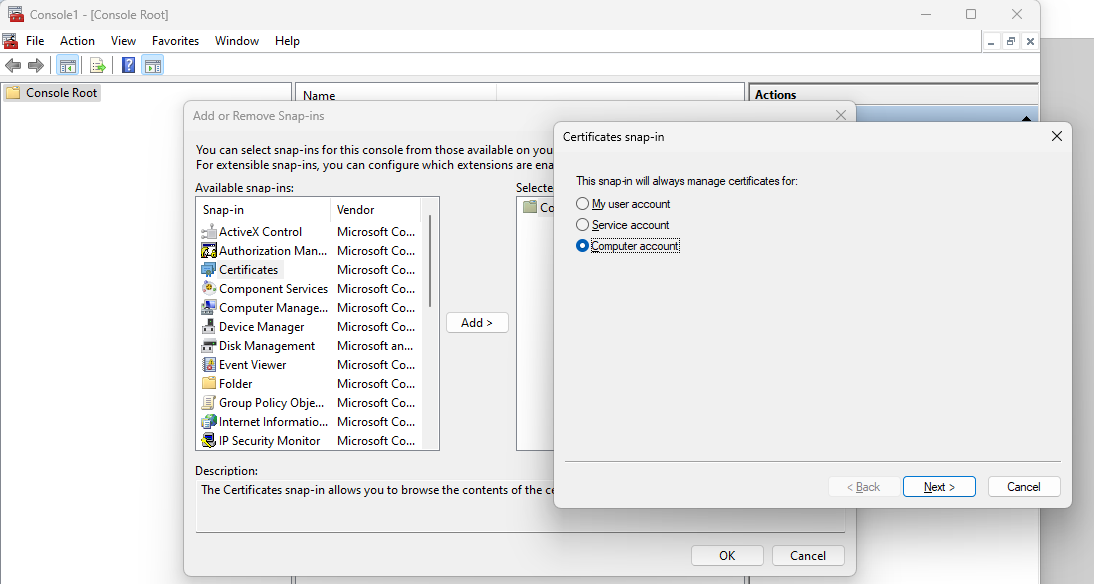Select ActiveX Control in snap-in list
The width and height of the screenshot is (1094, 584).
pos(260,232)
